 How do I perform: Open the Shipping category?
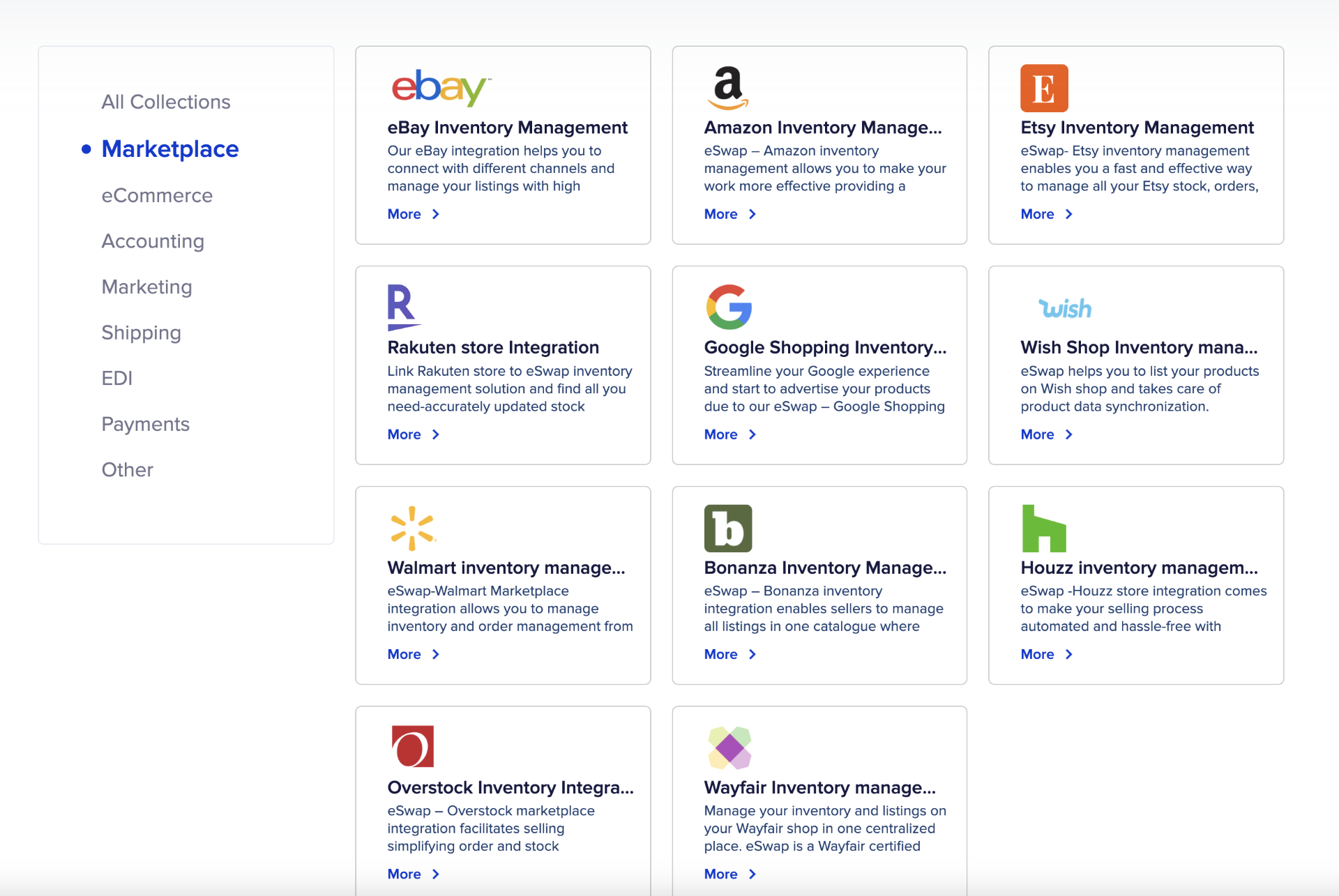click(x=141, y=333)
